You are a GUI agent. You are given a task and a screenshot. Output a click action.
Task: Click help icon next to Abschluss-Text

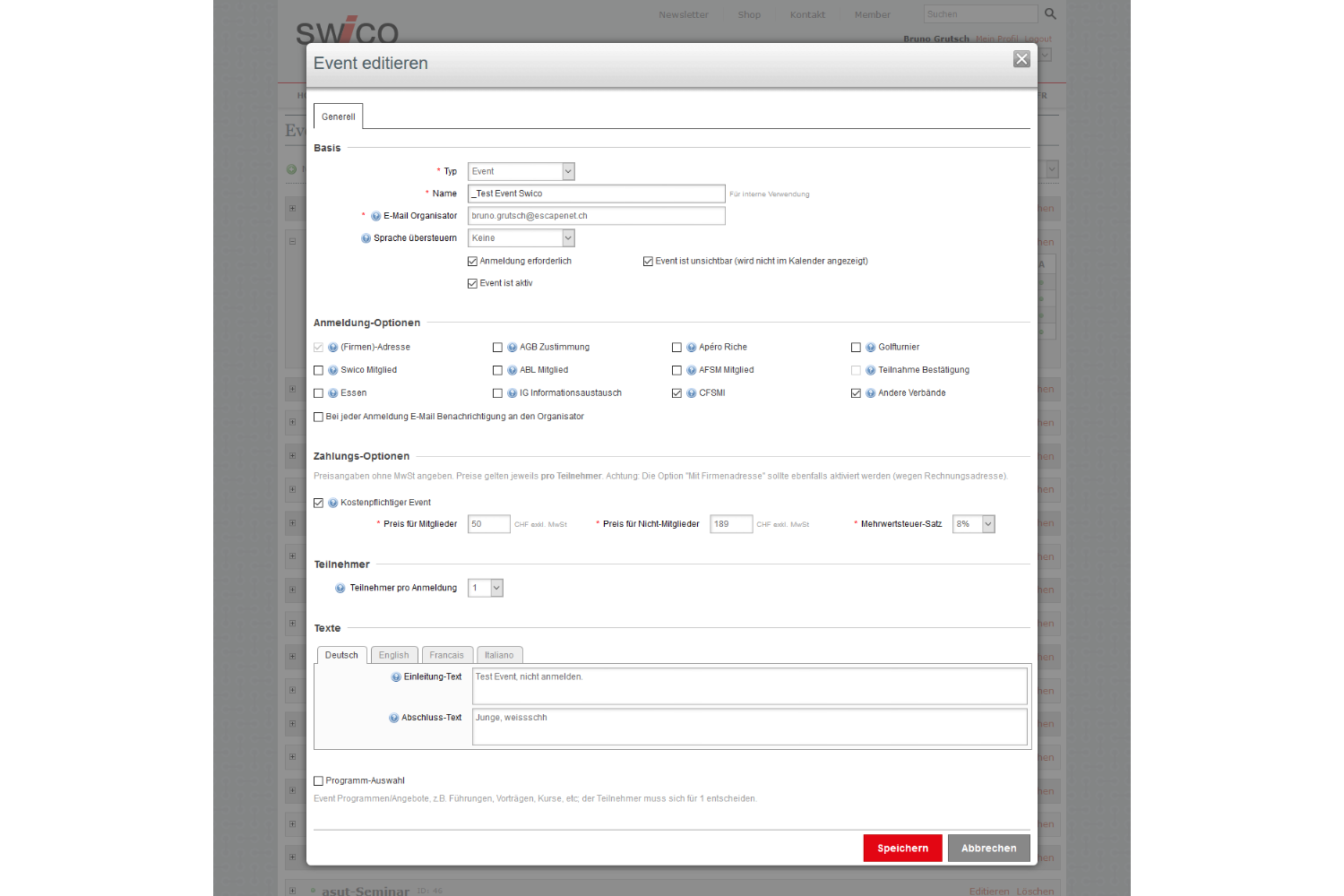393,718
